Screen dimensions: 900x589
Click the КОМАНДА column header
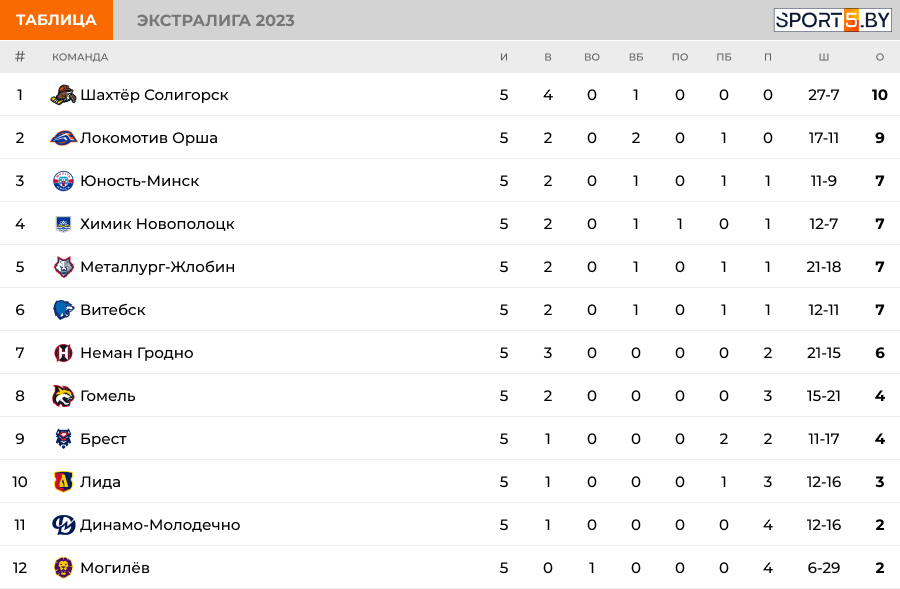(80, 57)
